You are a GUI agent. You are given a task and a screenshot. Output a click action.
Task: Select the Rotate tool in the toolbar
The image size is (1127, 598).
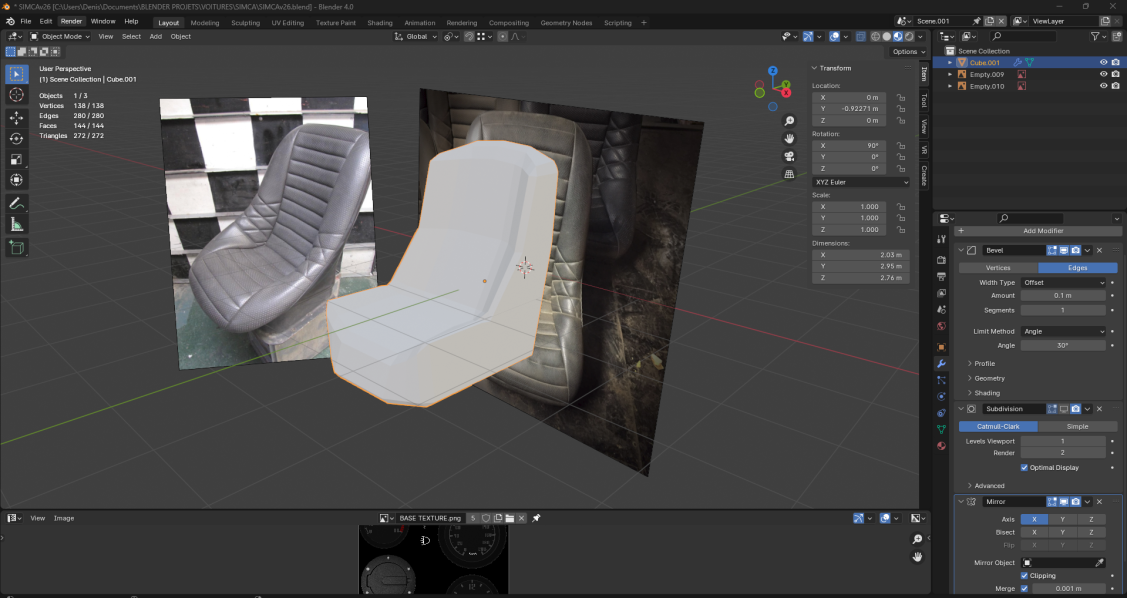coord(16,138)
